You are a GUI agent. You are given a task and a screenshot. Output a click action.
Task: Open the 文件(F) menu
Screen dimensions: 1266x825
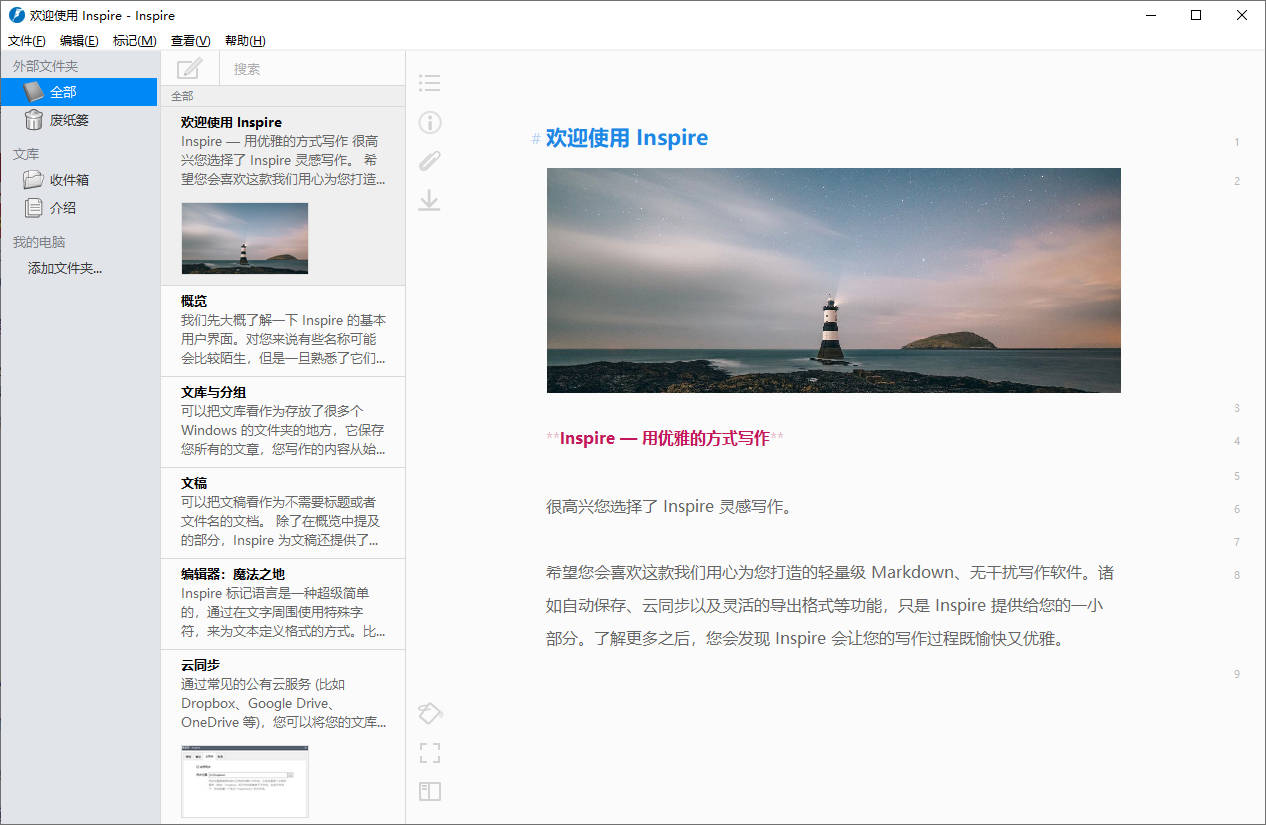tap(27, 41)
